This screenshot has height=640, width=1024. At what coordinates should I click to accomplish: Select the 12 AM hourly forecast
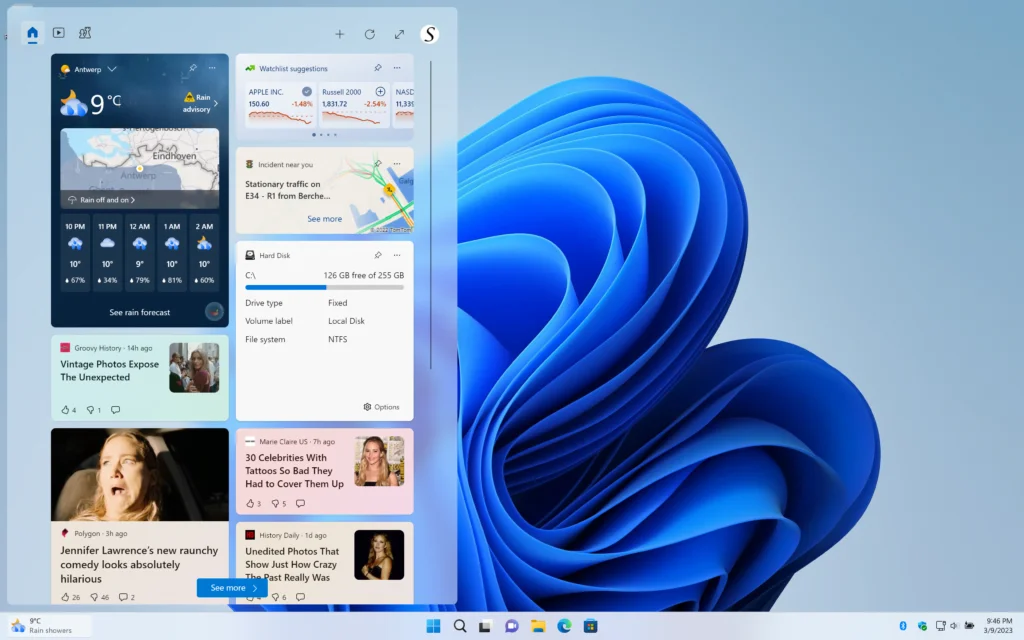click(x=140, y=253)
